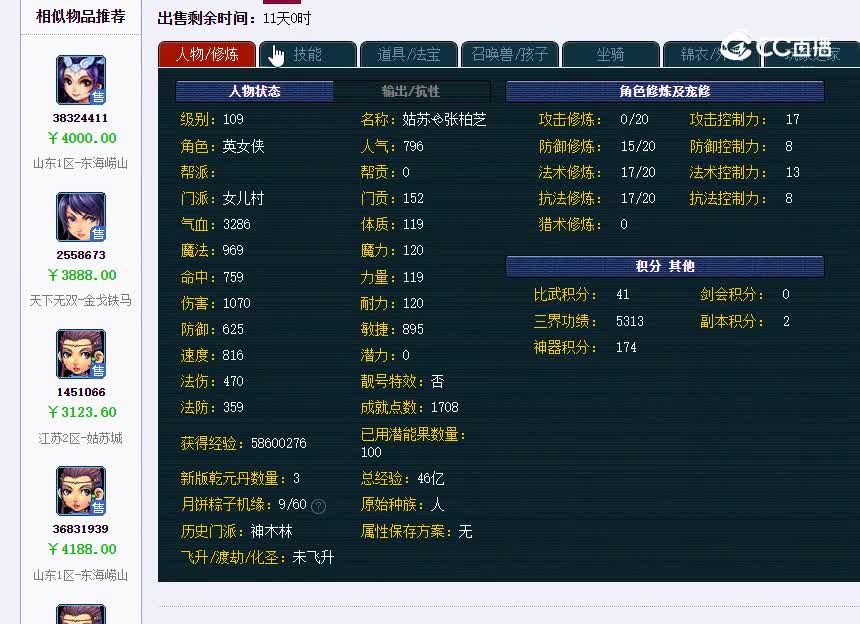Click the 级别 value 109
Screen dimensions: 860x624
[x=233, y=120]
